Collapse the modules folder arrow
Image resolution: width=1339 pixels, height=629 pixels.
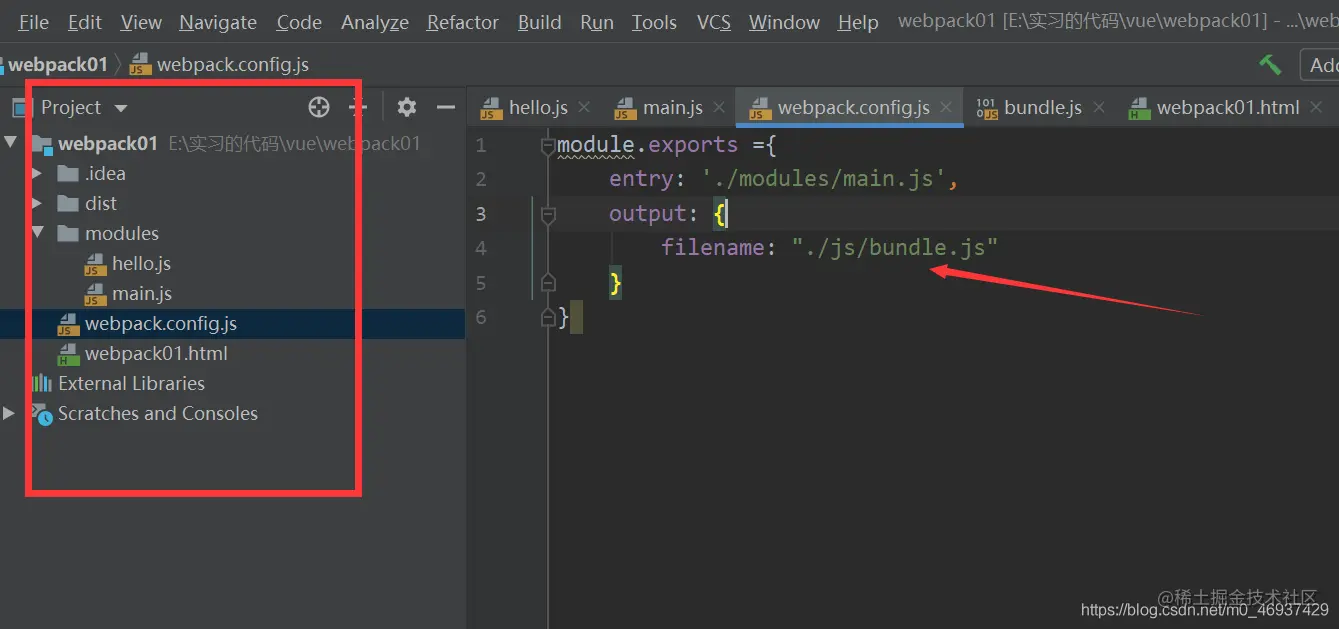coord(38,233)
